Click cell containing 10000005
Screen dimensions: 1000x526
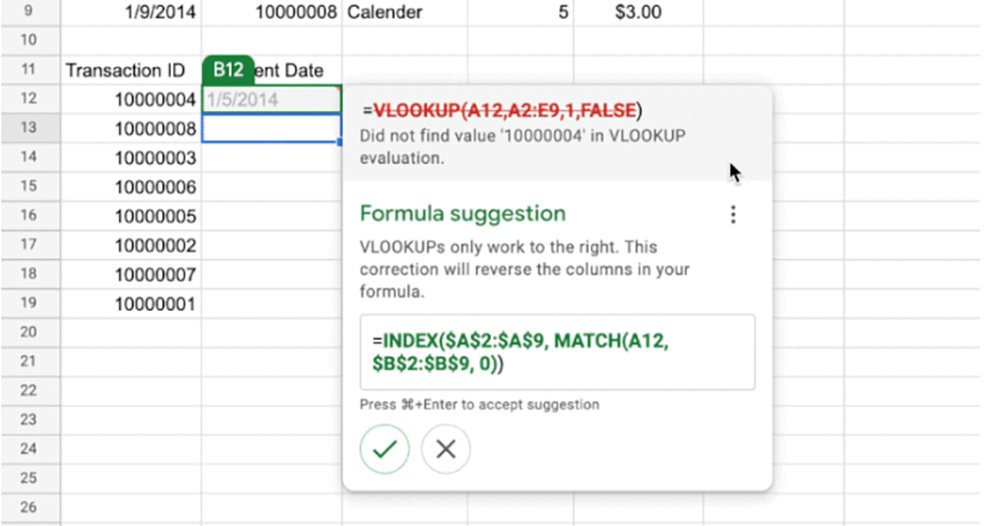point(131,216)
